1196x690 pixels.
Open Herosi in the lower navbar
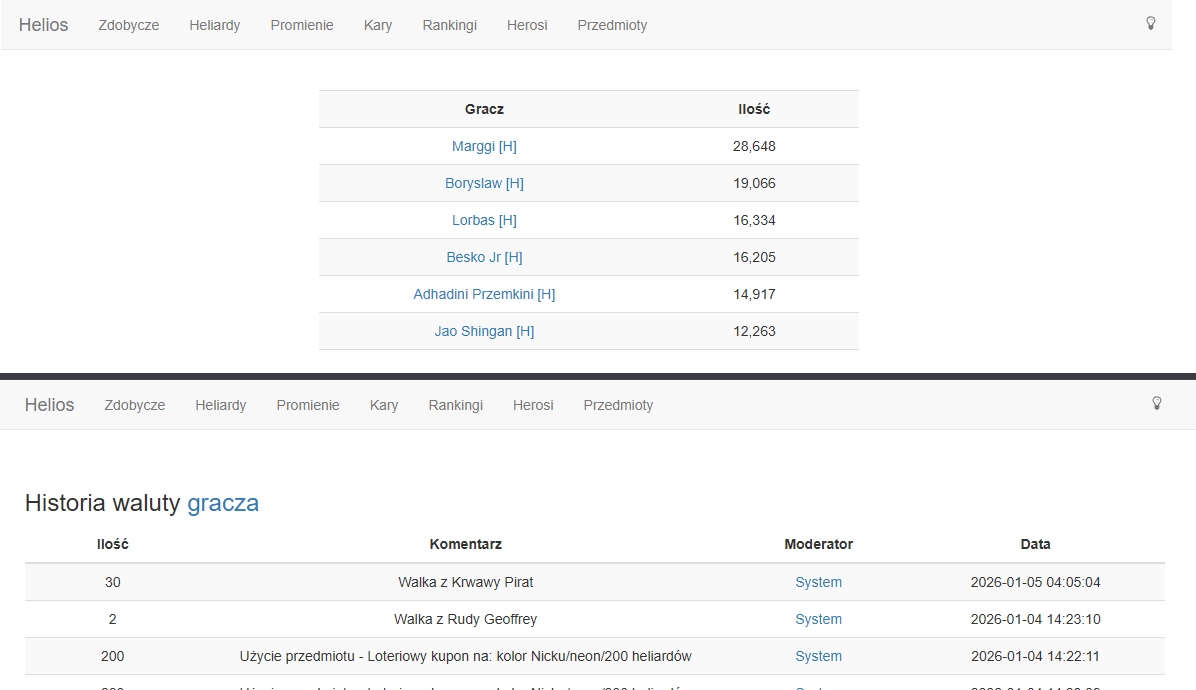click(533, 405)
